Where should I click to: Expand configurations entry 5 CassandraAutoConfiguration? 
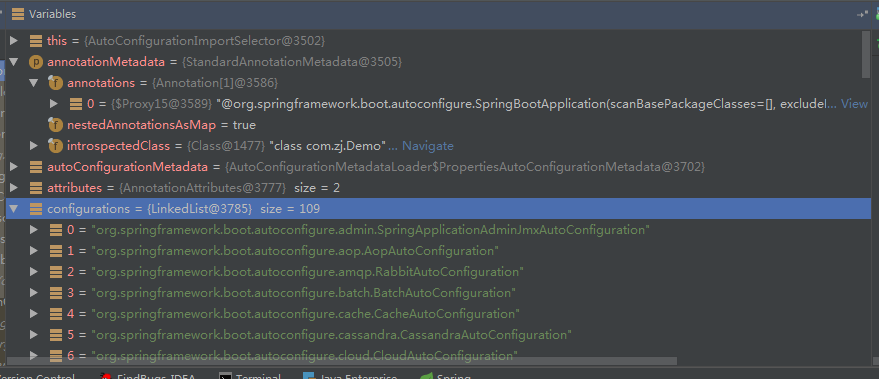pyautogui.click(x=34, y=335)
